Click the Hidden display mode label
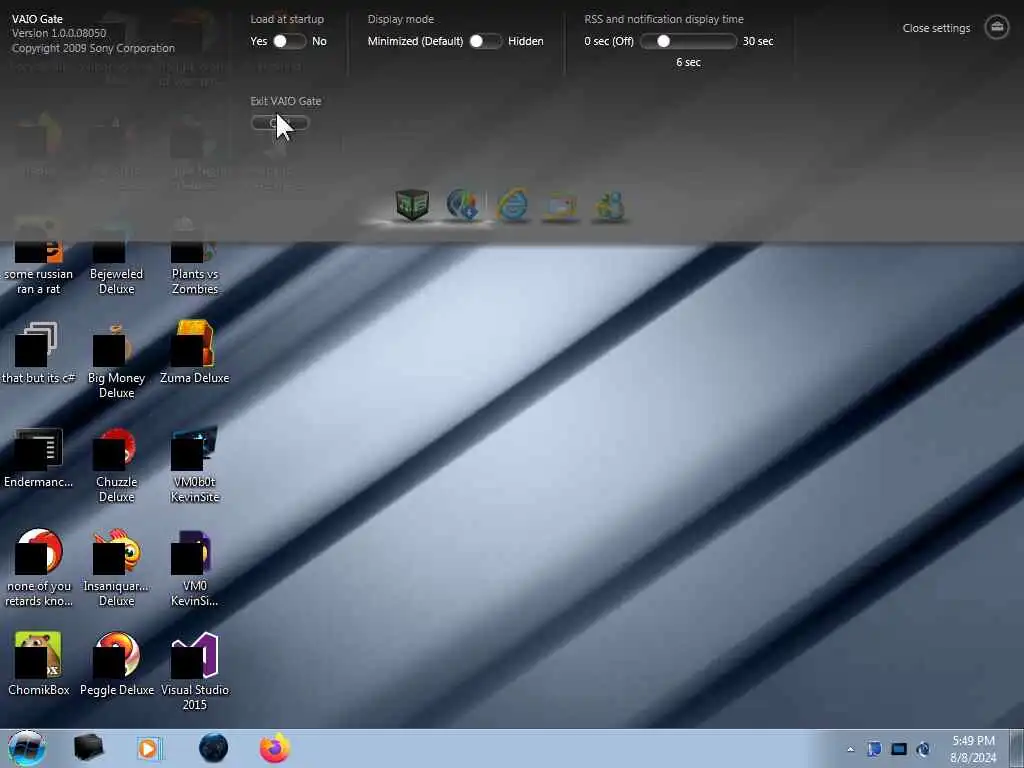This screenshot has height=768, width=1024. pyautogui.click(x=526, y=41)
